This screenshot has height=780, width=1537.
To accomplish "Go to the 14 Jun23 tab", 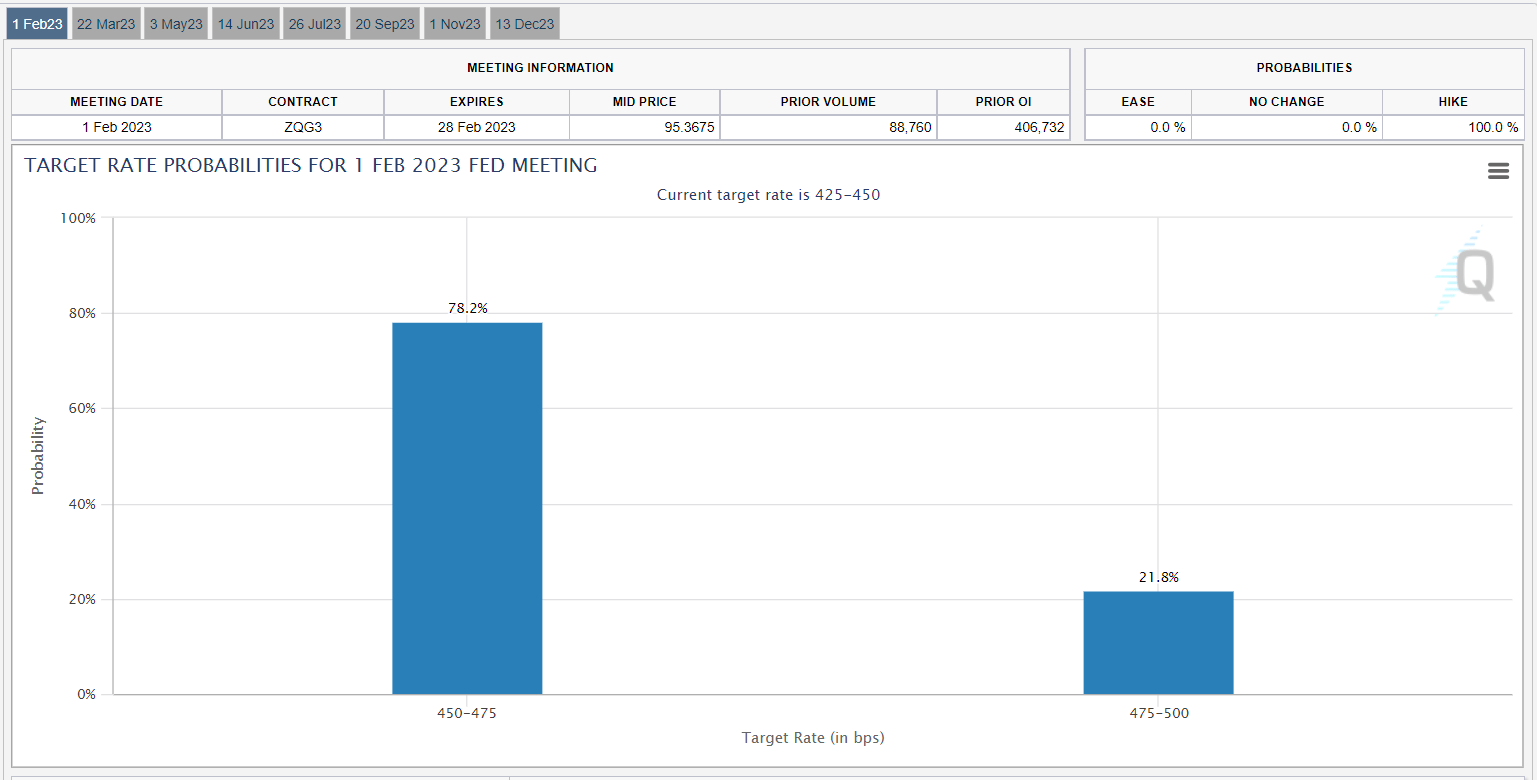I will (x=246, y=24).
